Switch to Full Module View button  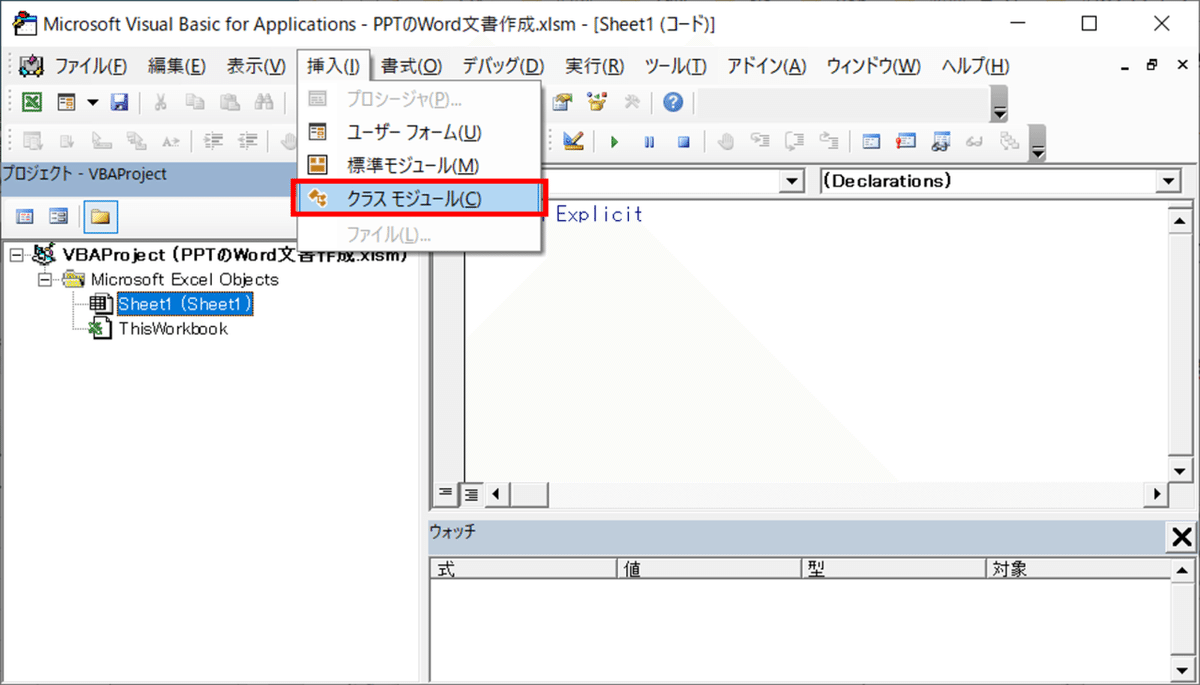470,493
